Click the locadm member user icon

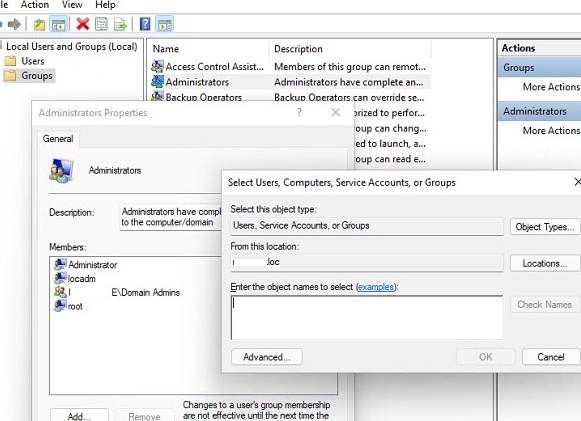(x=60, y=278)
